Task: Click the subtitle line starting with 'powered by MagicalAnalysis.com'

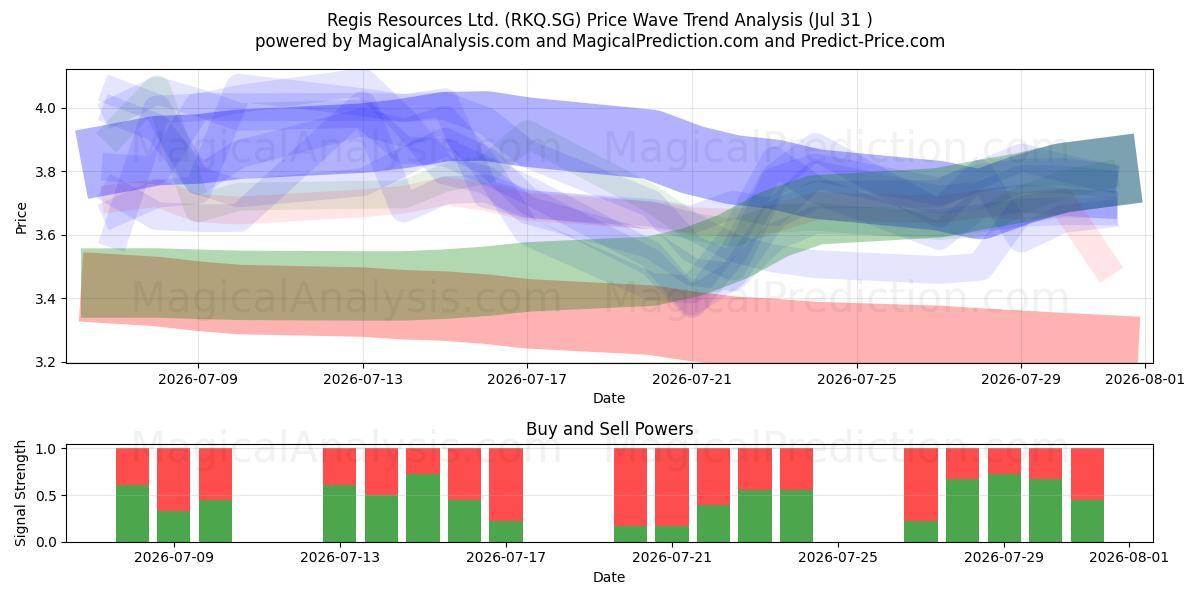Action: pyautogui.click(x=600, y=41)
